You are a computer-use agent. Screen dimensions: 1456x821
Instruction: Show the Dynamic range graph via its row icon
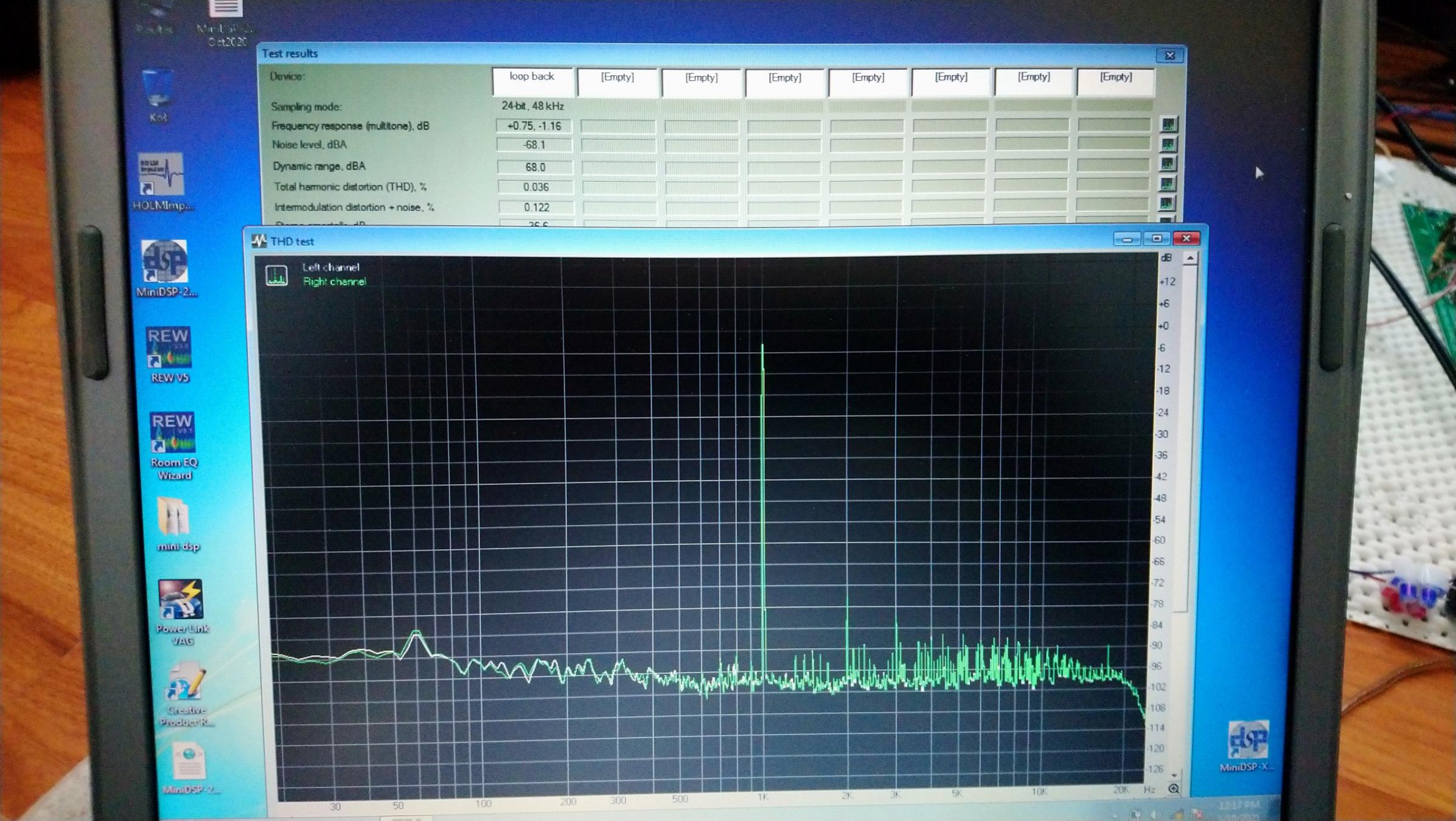click(x=1168, y=164)
